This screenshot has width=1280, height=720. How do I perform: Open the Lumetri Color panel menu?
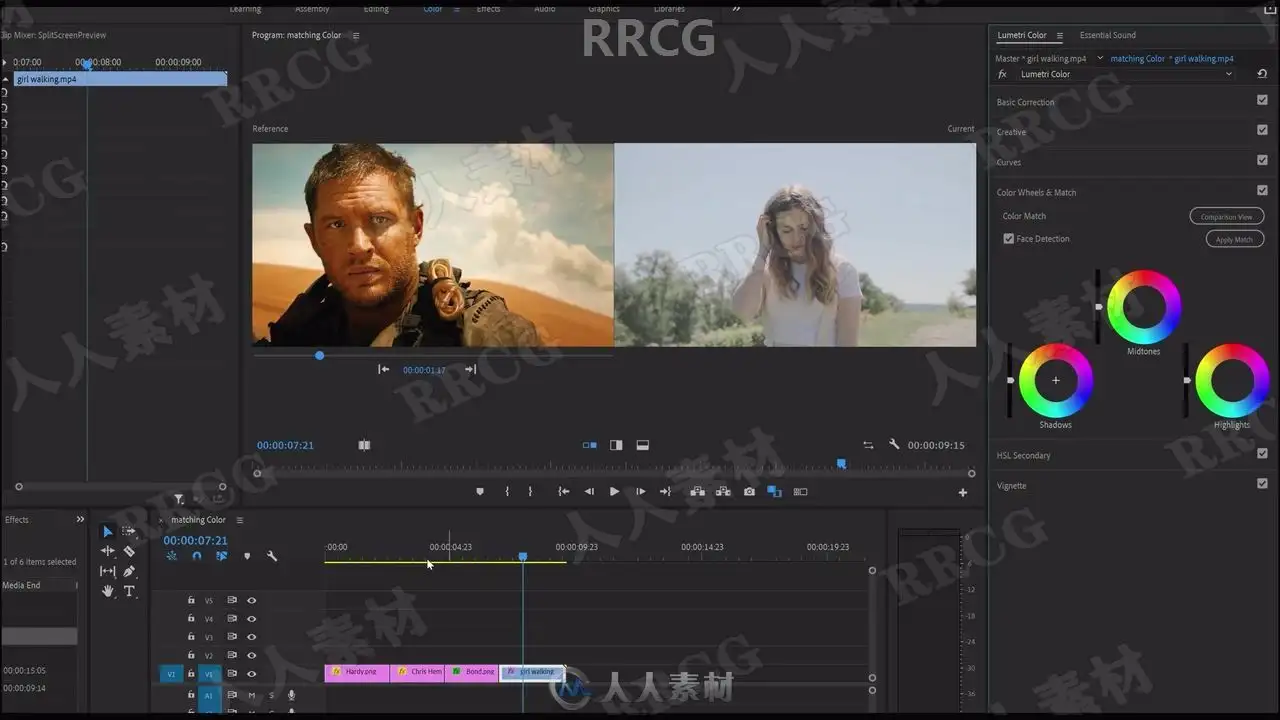[1060, 36]
